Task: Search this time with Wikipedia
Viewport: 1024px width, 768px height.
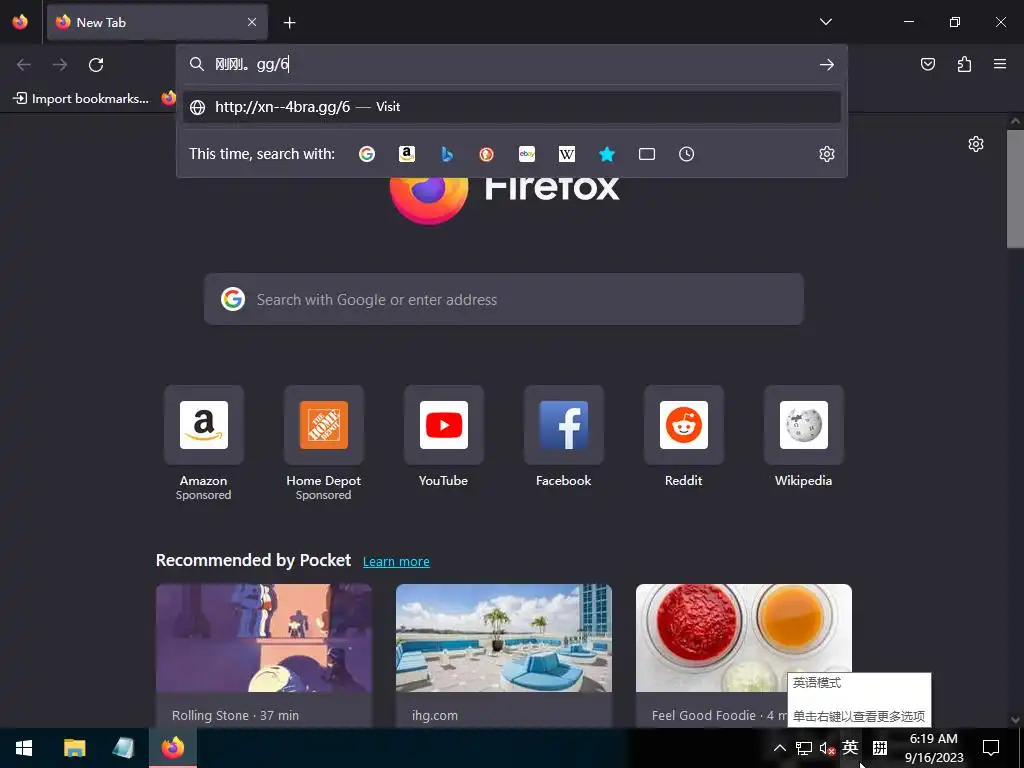Action: click(567, 154)
